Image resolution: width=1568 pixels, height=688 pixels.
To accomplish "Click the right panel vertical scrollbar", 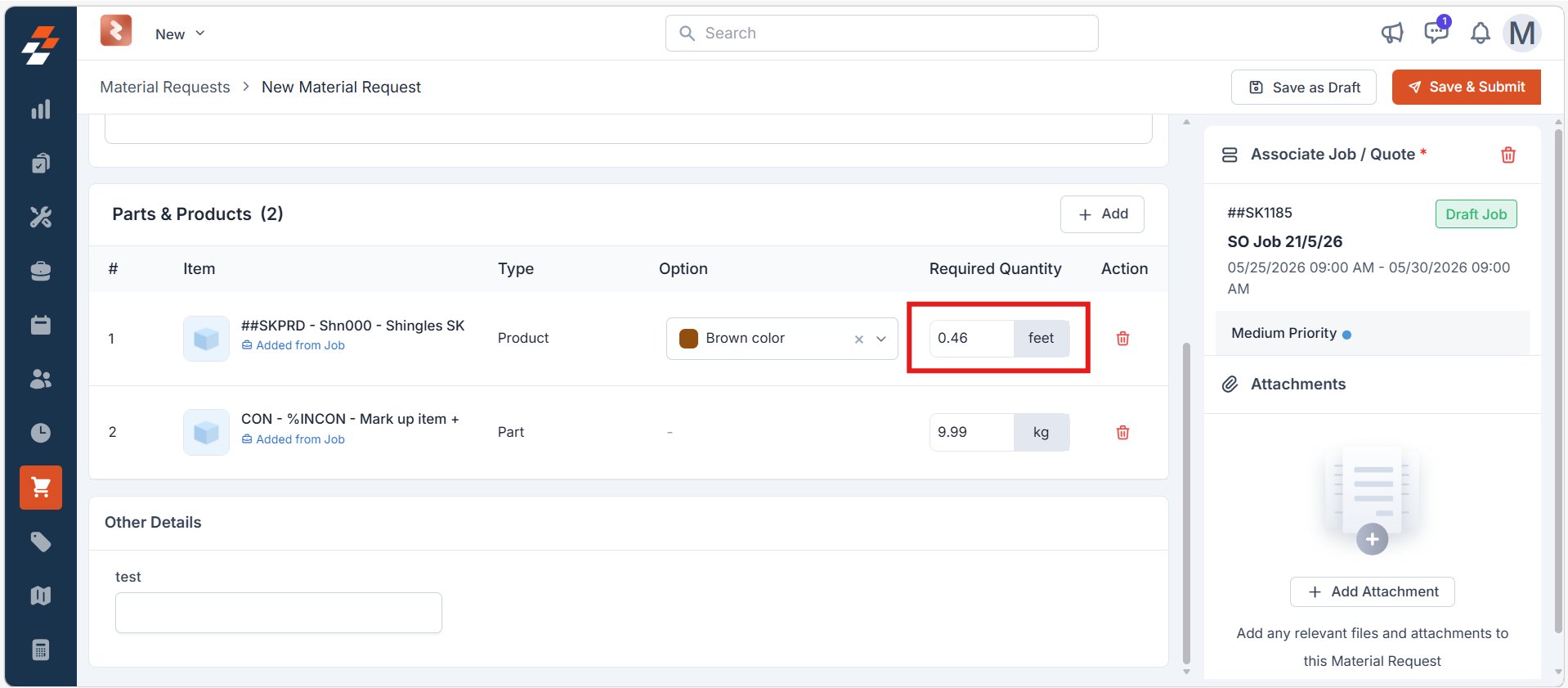I will tap(1558, 380).
